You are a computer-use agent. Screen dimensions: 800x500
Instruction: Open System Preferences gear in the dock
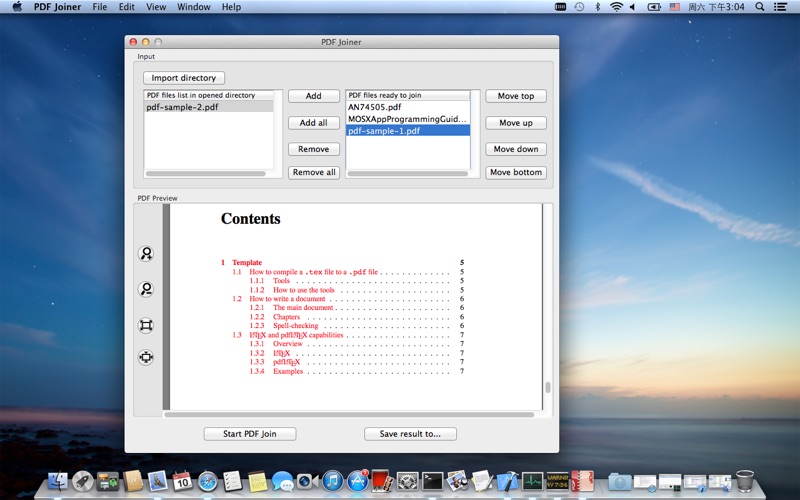coord(407,481)
